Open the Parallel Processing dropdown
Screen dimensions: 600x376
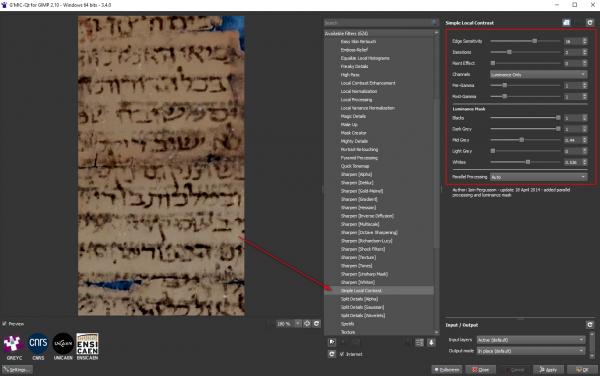538,177
